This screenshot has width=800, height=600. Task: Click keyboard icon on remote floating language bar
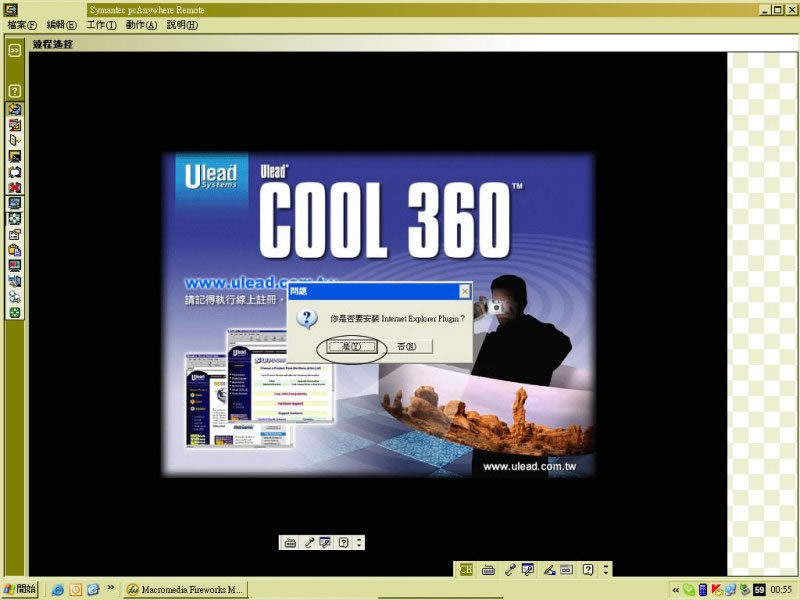[290, 543]
